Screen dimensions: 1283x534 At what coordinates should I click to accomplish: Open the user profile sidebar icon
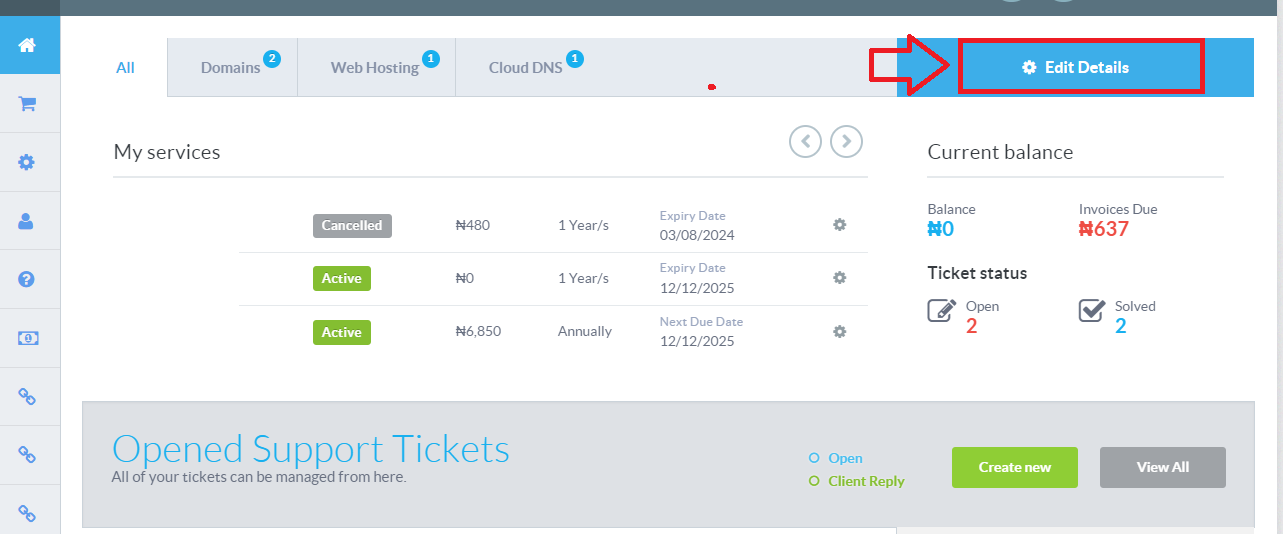tap(28, 221)
